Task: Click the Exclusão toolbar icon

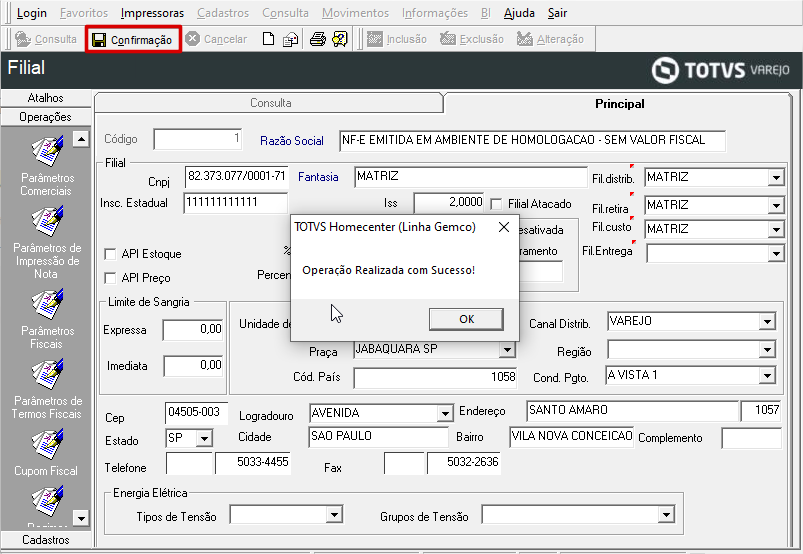Action: click(448, 39)
